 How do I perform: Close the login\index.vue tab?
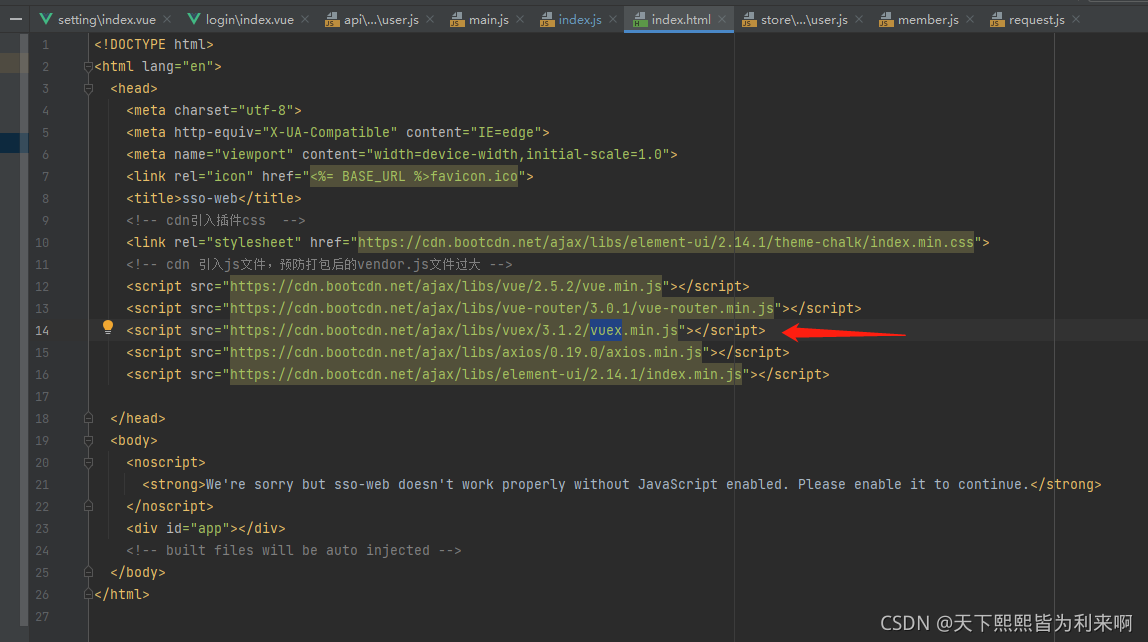[305, 19]
